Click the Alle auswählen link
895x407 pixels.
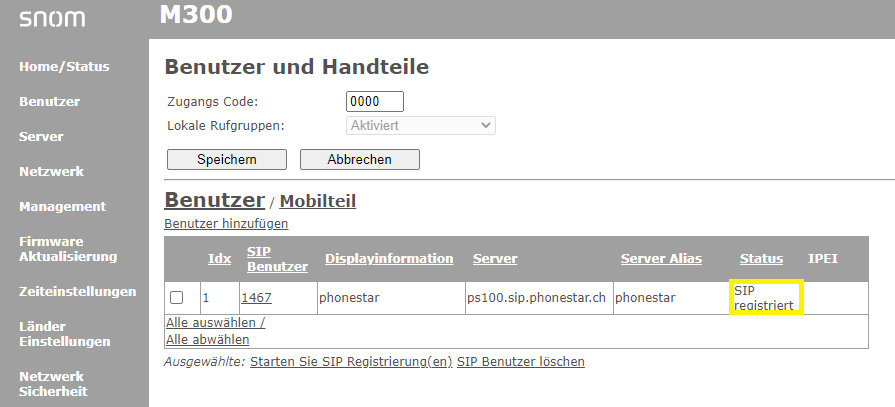pos(215,323)
